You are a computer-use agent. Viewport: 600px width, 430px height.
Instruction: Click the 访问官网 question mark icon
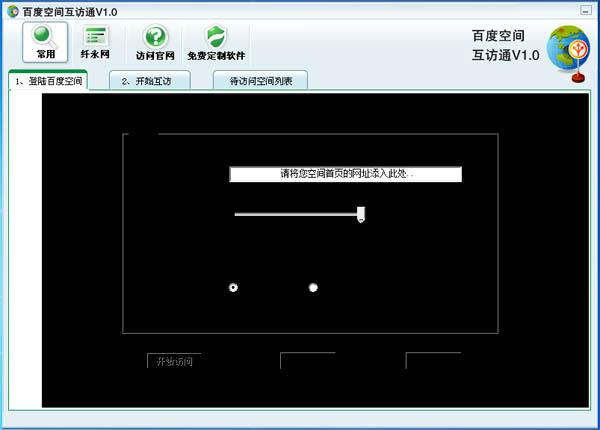tap(155, 42)
